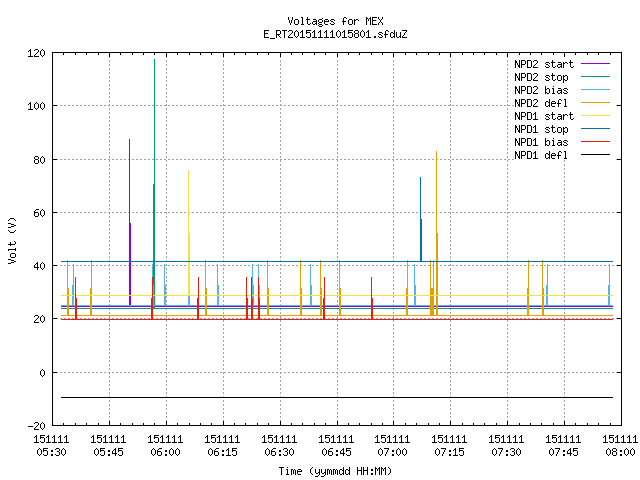This screenshot has width=640, height=480.
Task: Select the 'NPD1 start' legend label
Action: click(x=544, y=116)
